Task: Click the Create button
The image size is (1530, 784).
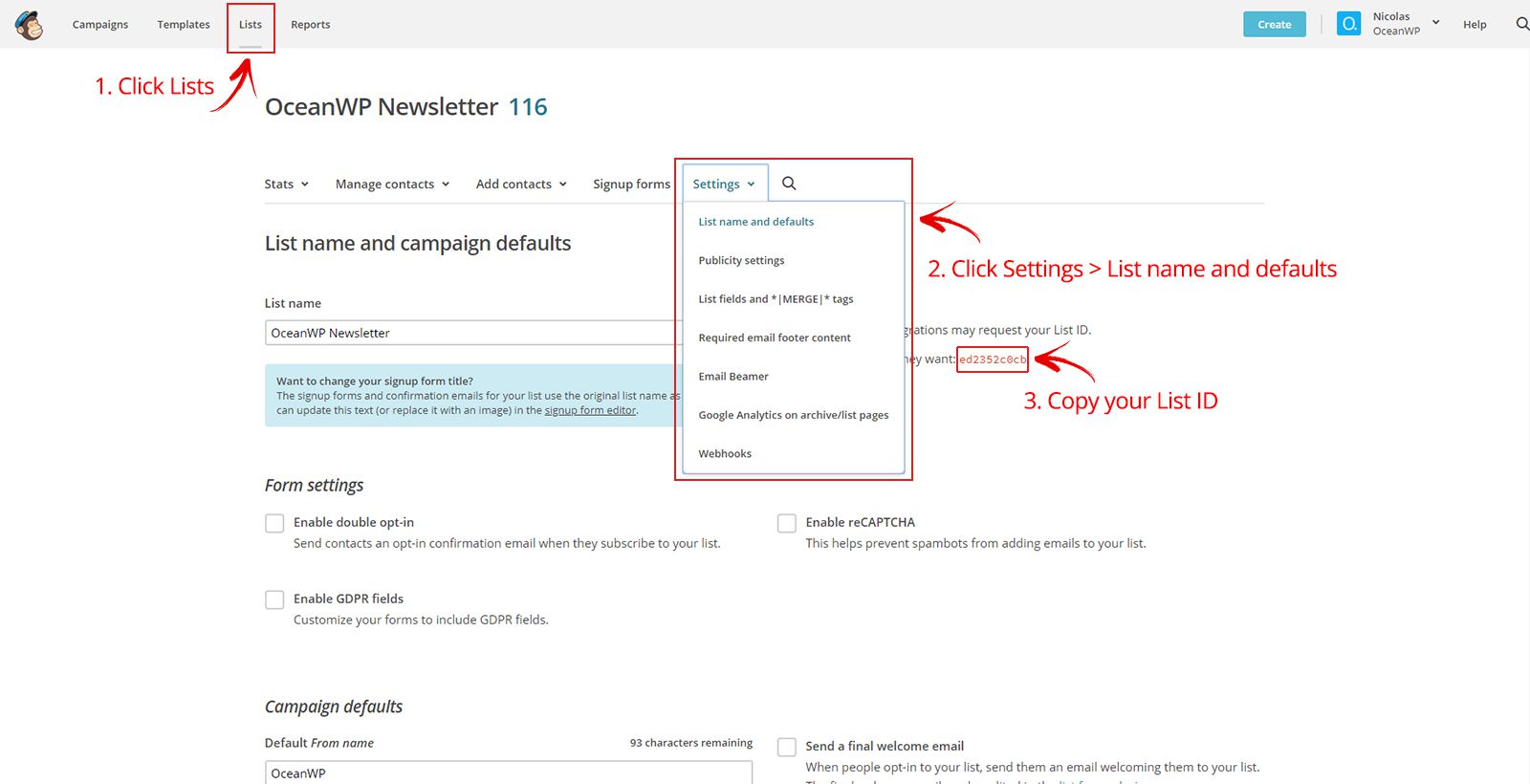Action: (x=1275, y=24)
